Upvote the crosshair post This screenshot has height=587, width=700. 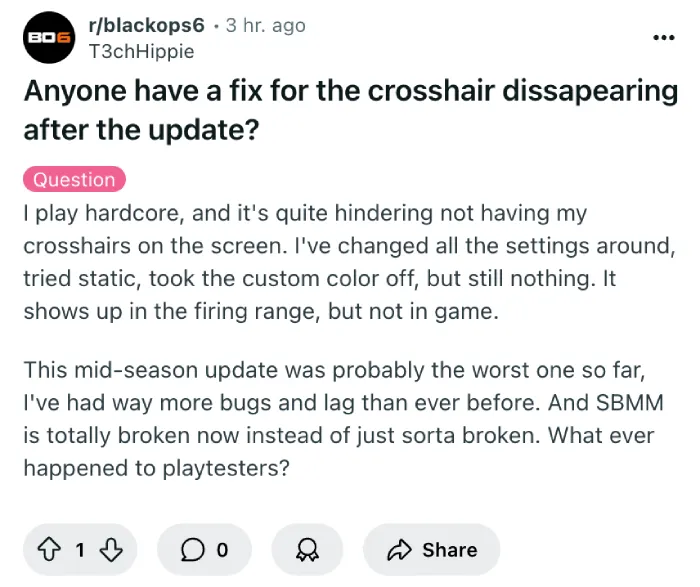49,550
